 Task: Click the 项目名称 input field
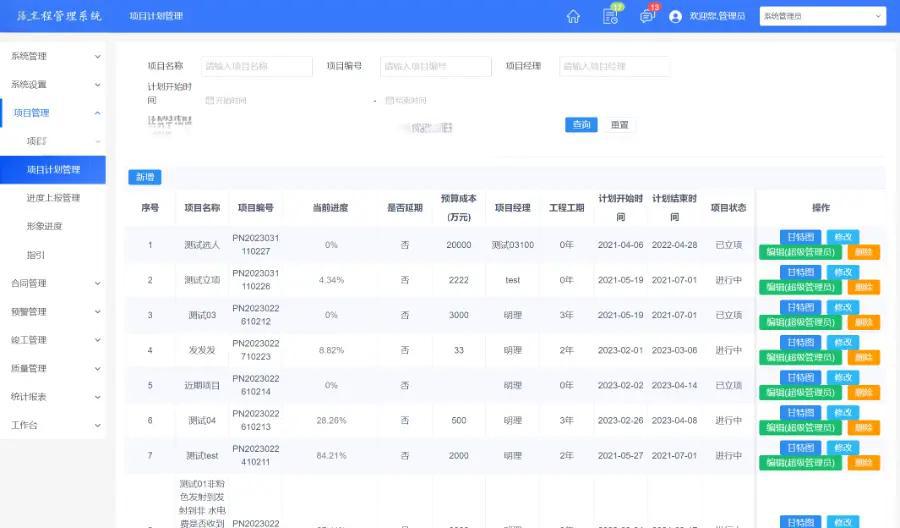tap(257, 66)
